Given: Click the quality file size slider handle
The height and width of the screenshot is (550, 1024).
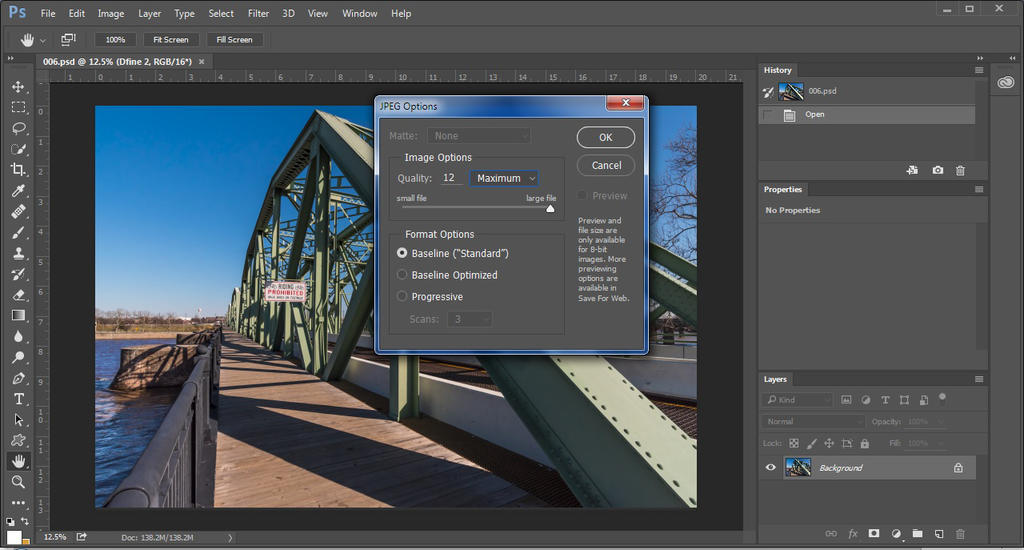Looking at the screenshot, I should coord(550,208).
